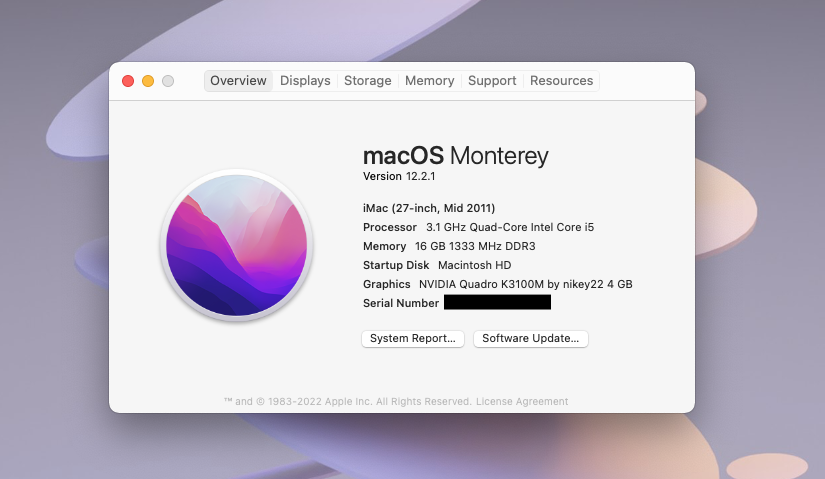Open the Storage tab

[x=367, y=81]
